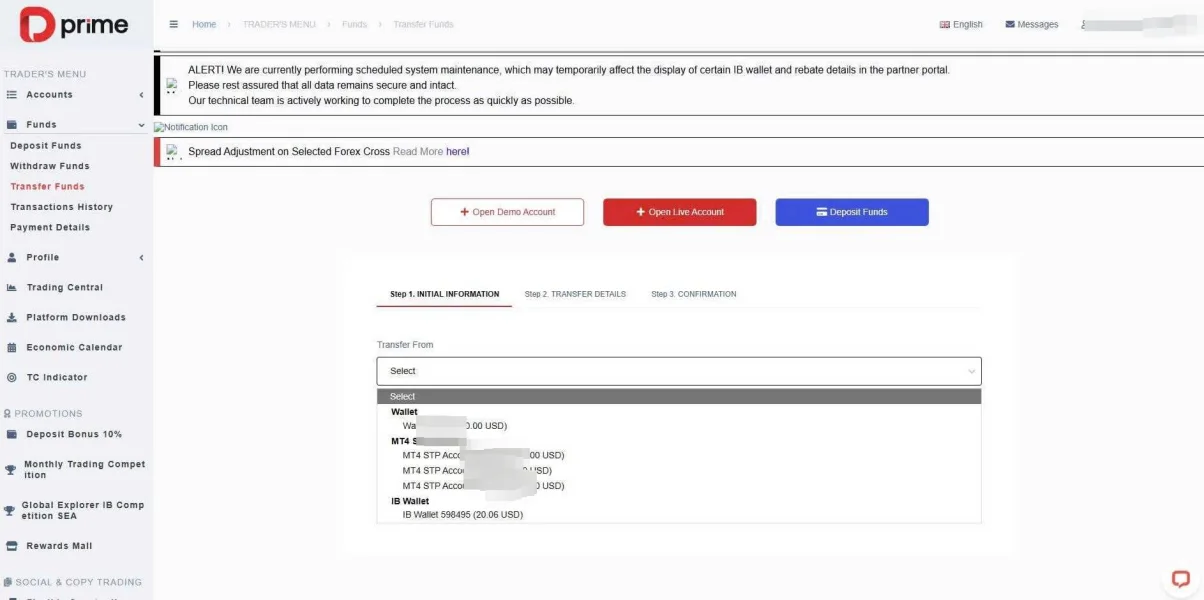Viewport: 1204px width, 600px height.
Task: Click the Funds wallet icon
Action: tap(12, 125)
